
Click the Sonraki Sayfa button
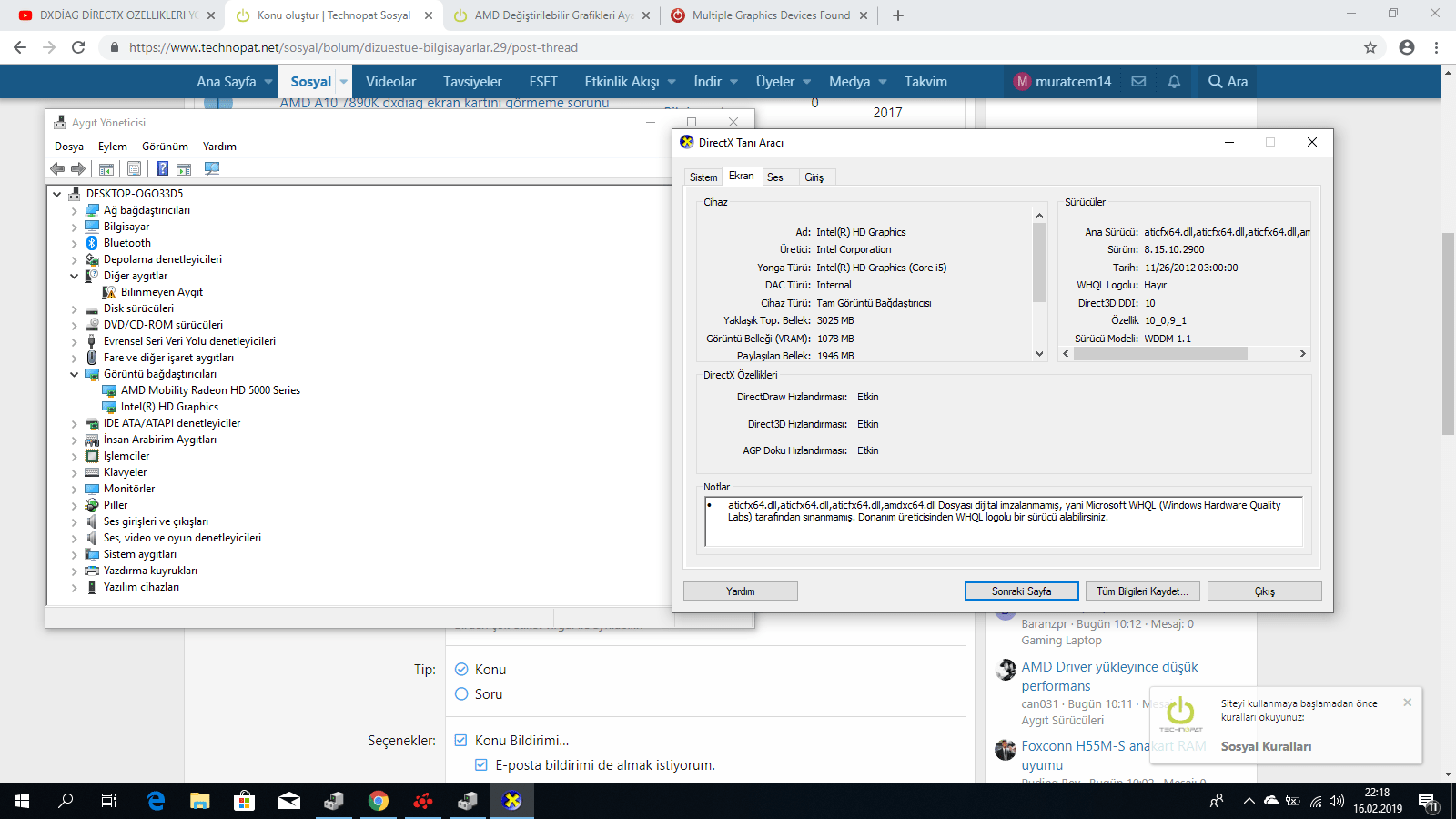tap(1022, 591)
